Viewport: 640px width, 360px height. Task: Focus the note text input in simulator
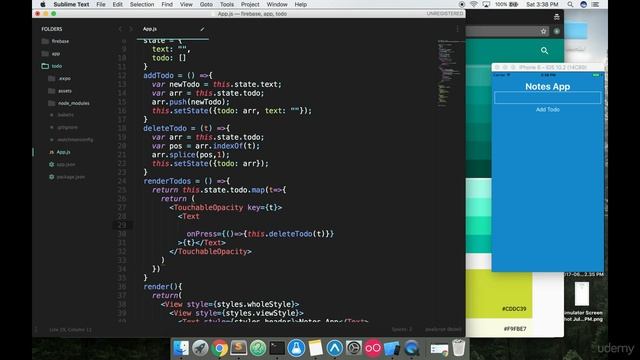[x=547, y=98]
